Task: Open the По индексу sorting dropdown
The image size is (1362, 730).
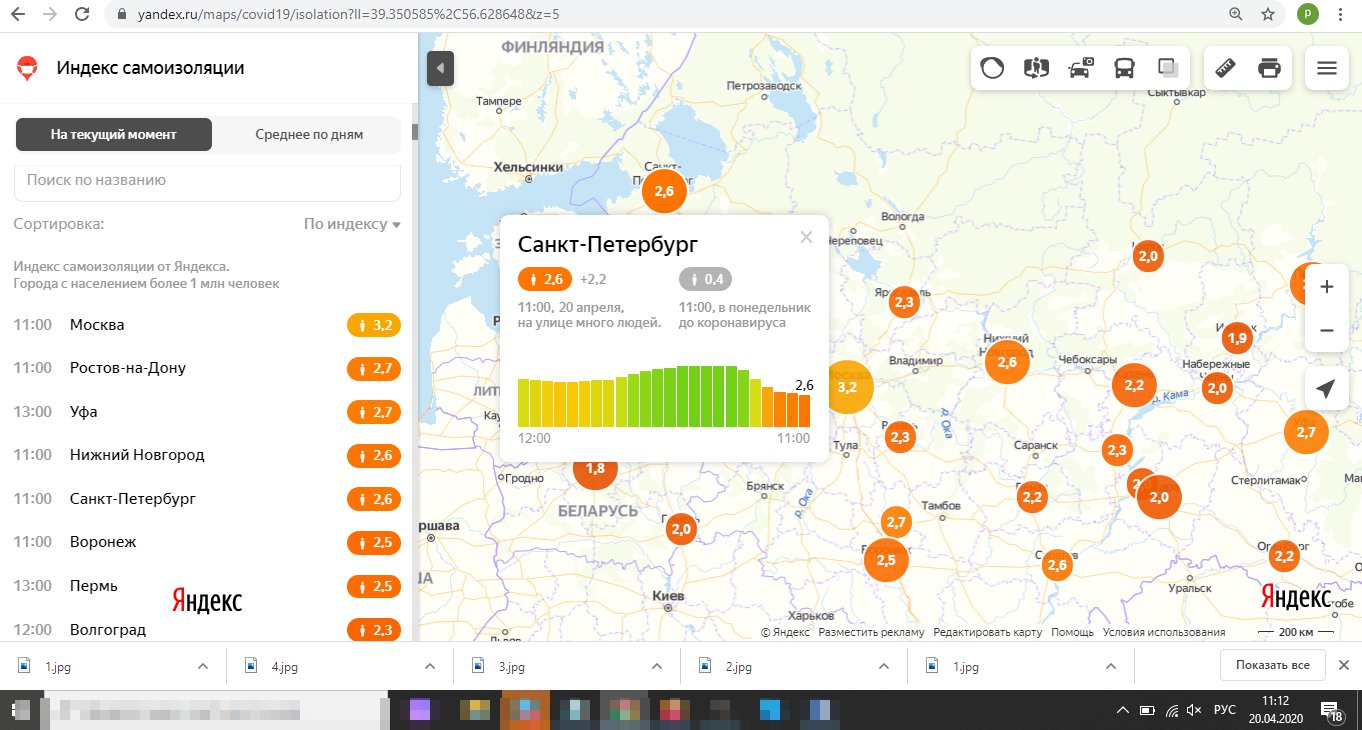Action: (x=352, y=224)
